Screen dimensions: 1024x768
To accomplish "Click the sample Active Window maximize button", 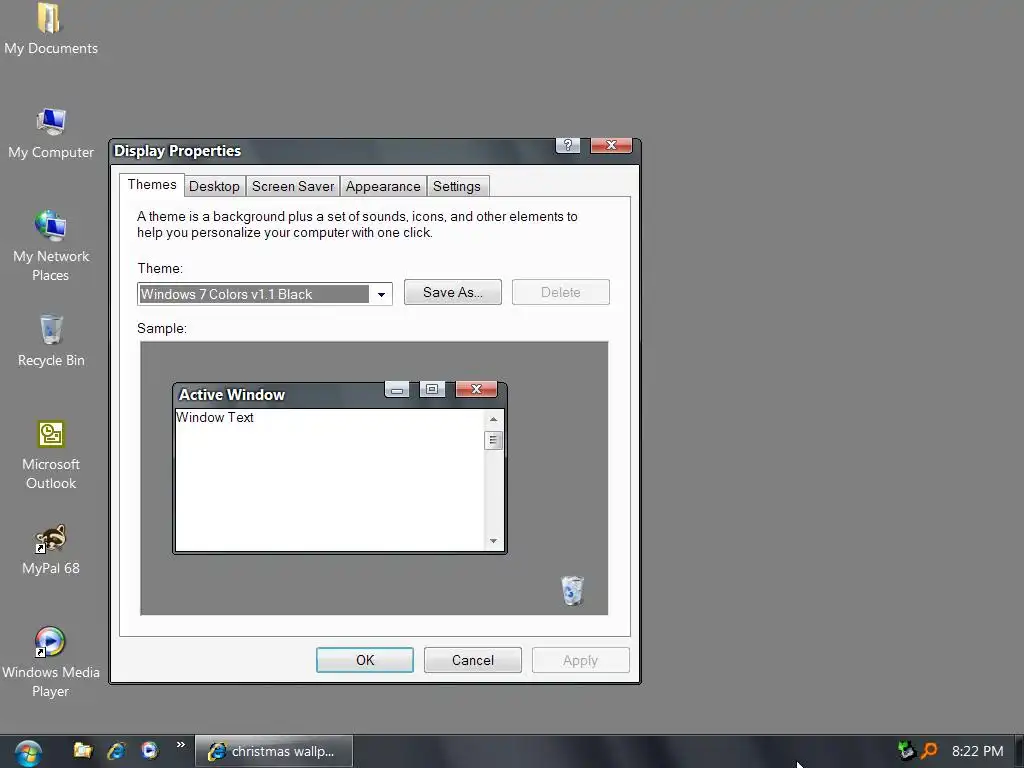I will (432, 390).
